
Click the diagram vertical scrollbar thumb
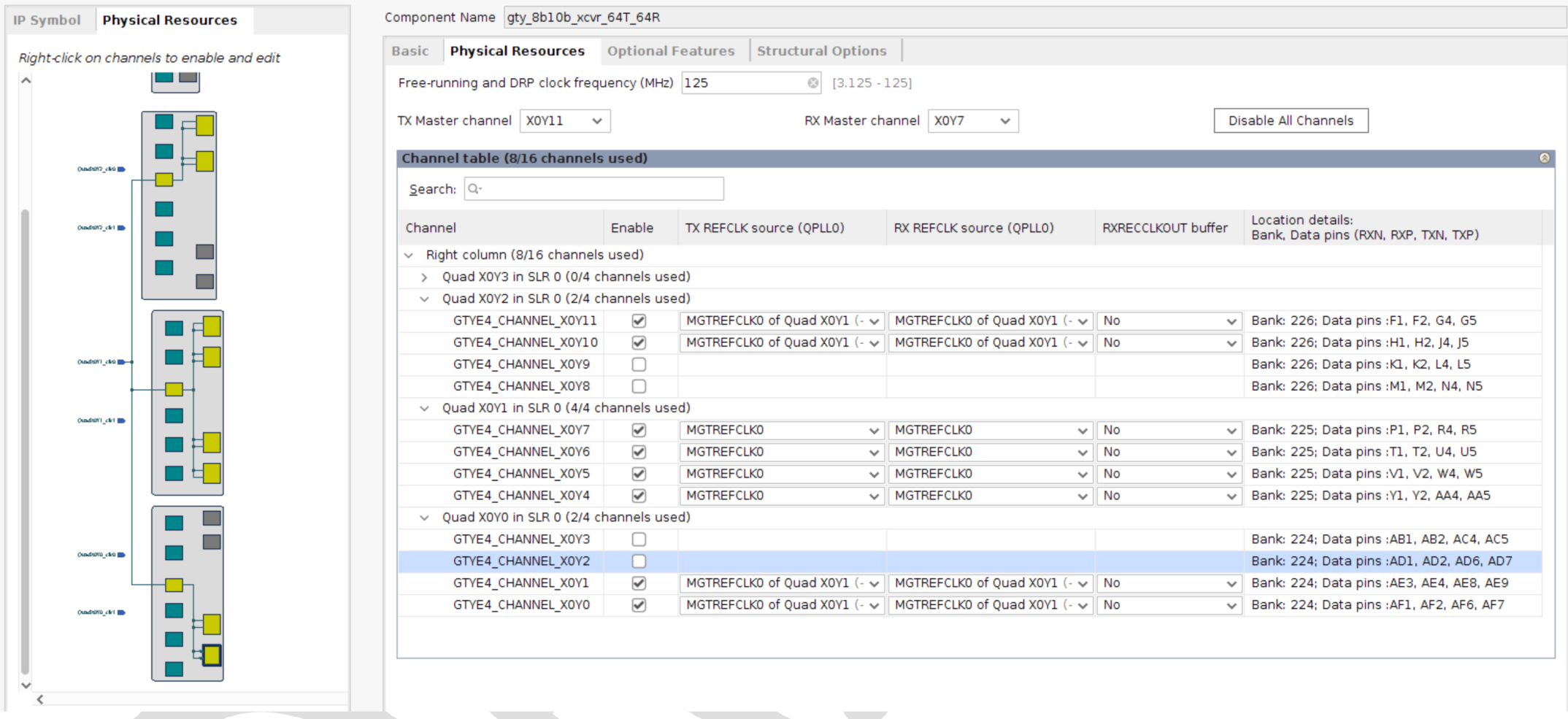(x=26, y=442)
